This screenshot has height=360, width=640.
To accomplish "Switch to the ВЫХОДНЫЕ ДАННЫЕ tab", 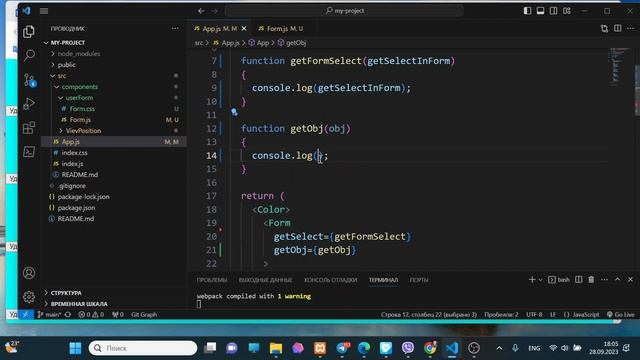I will point(265,280).
